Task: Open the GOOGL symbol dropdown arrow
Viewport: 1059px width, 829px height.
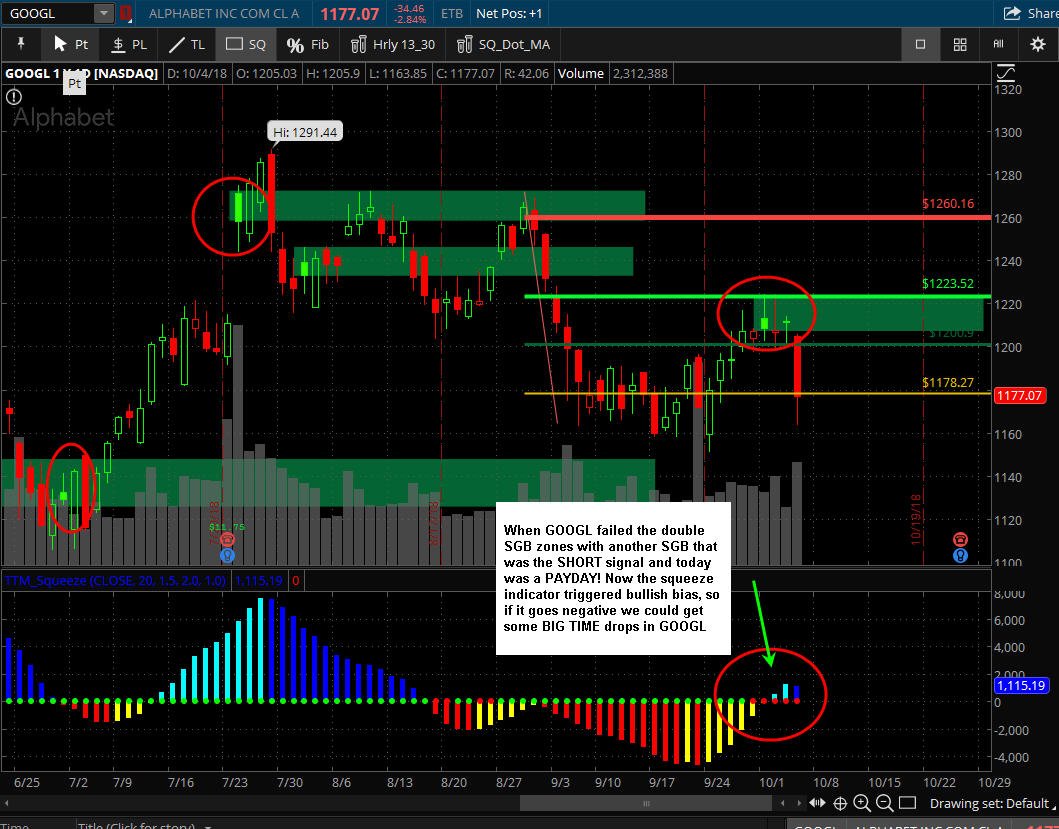Action: [x=103, y=13]
